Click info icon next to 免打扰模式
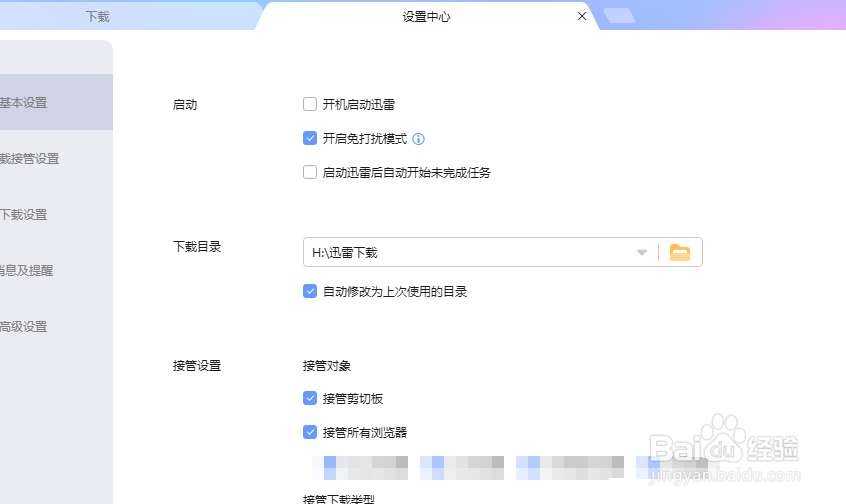Viewport: 846px width, 504px height. click(x=418, y=139)
